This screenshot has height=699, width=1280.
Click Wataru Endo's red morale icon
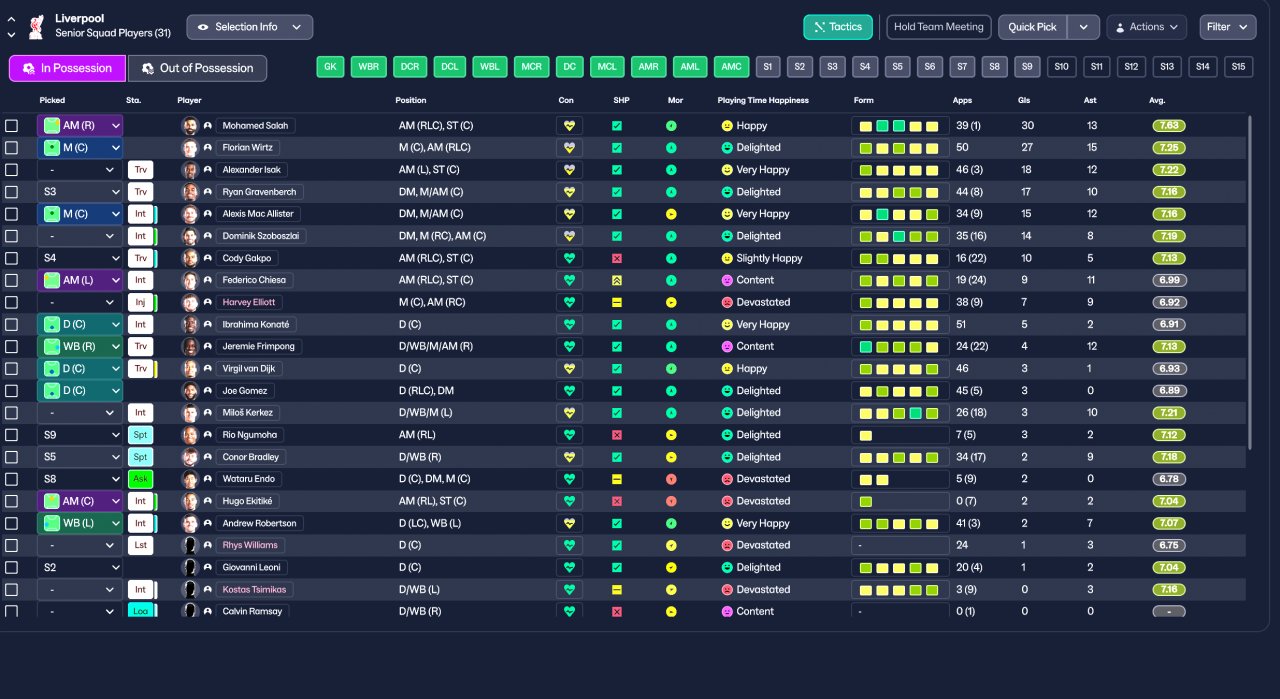(x=672, y=479)
